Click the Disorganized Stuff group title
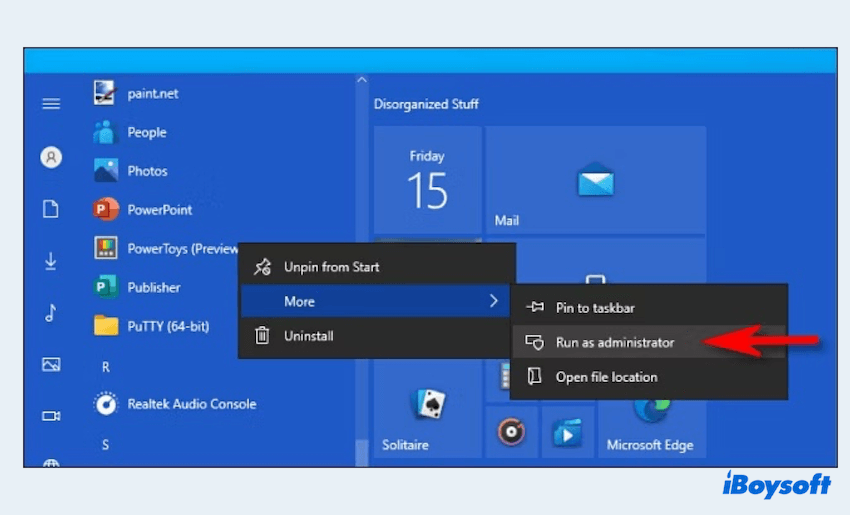The height and width of the screenshot is (515, 850). 426,104
